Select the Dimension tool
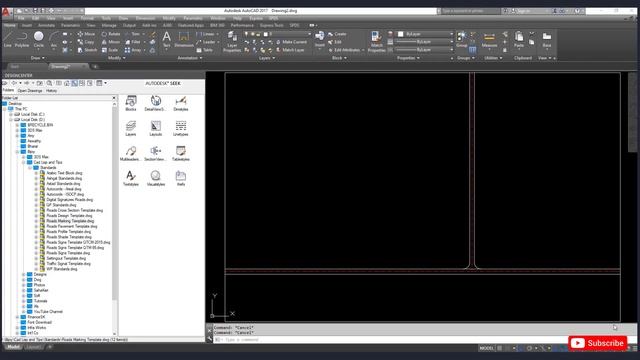Viewport: 640px width, 360px height. point(184,40)
